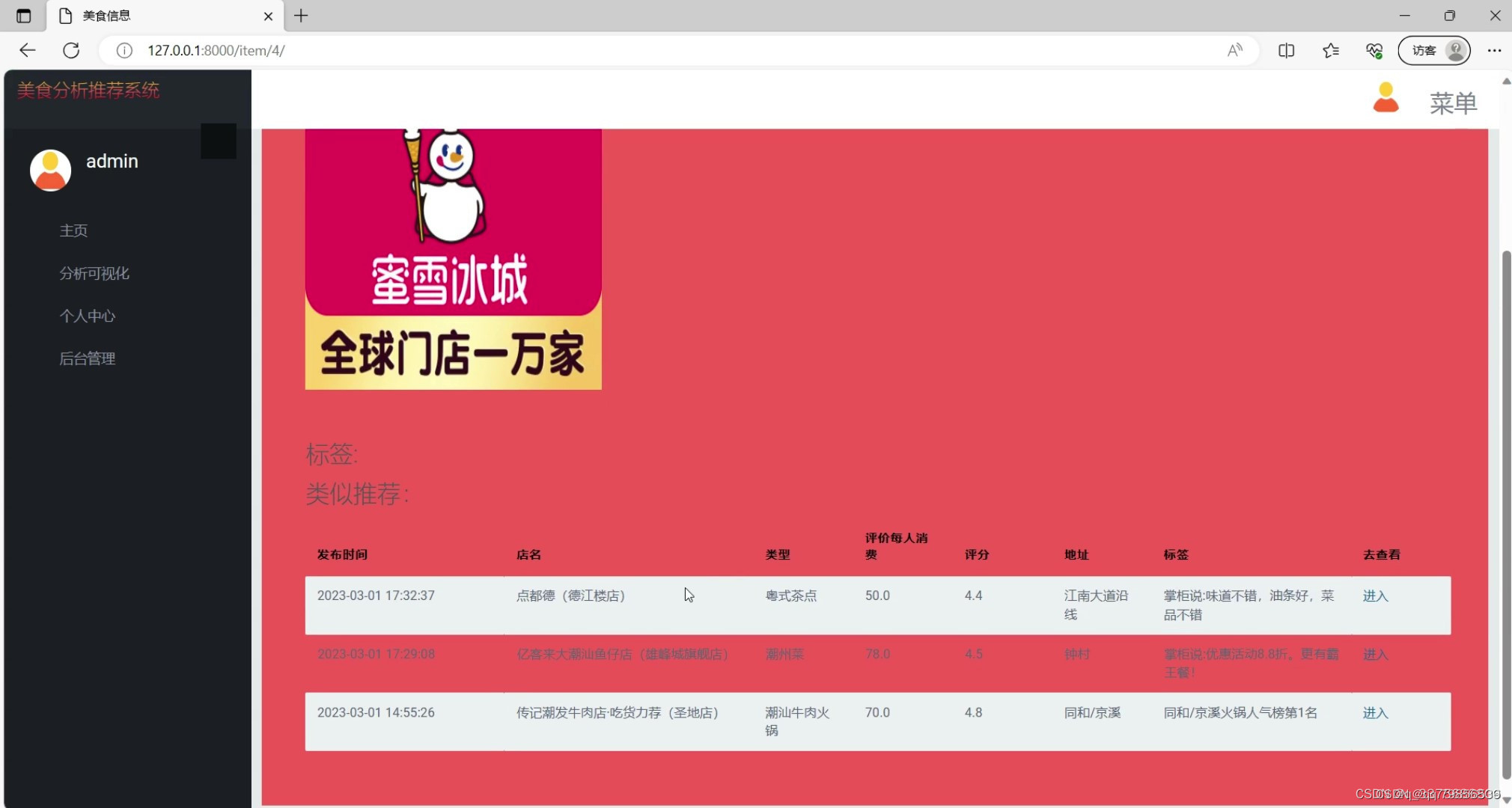Viewport: 1512px width, 808px height.
Task: Click the yellow user profile icon near 菜单
Action: [1386, 97]
